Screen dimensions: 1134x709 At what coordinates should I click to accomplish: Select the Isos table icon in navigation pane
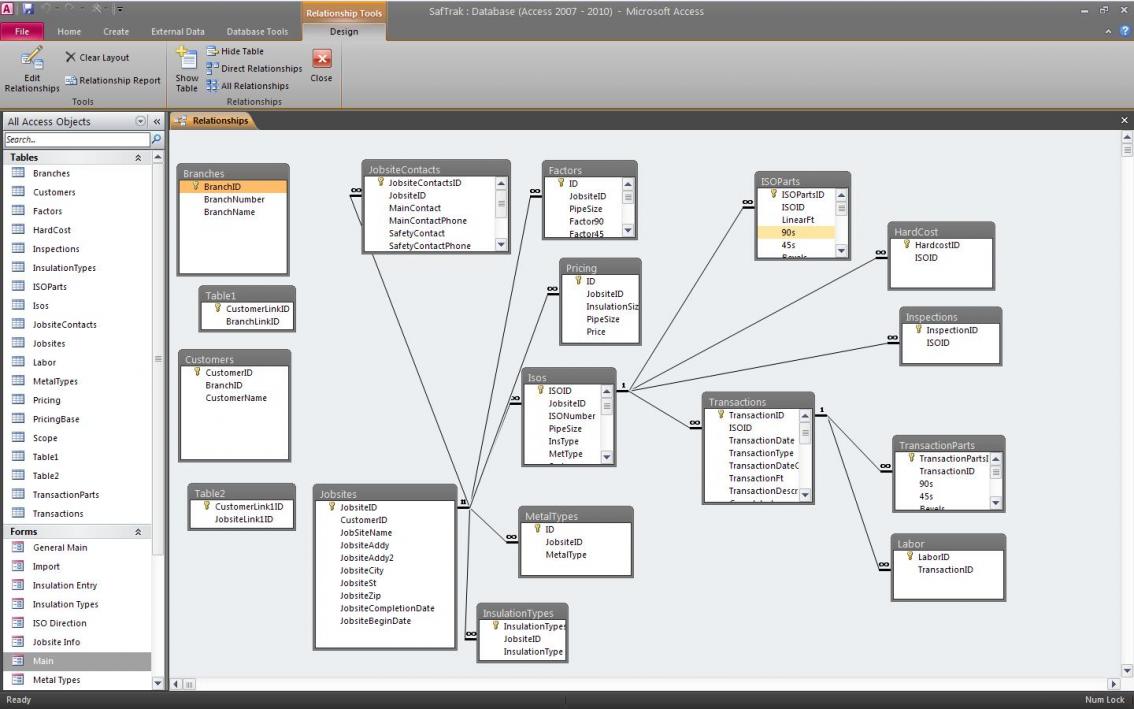18,305
